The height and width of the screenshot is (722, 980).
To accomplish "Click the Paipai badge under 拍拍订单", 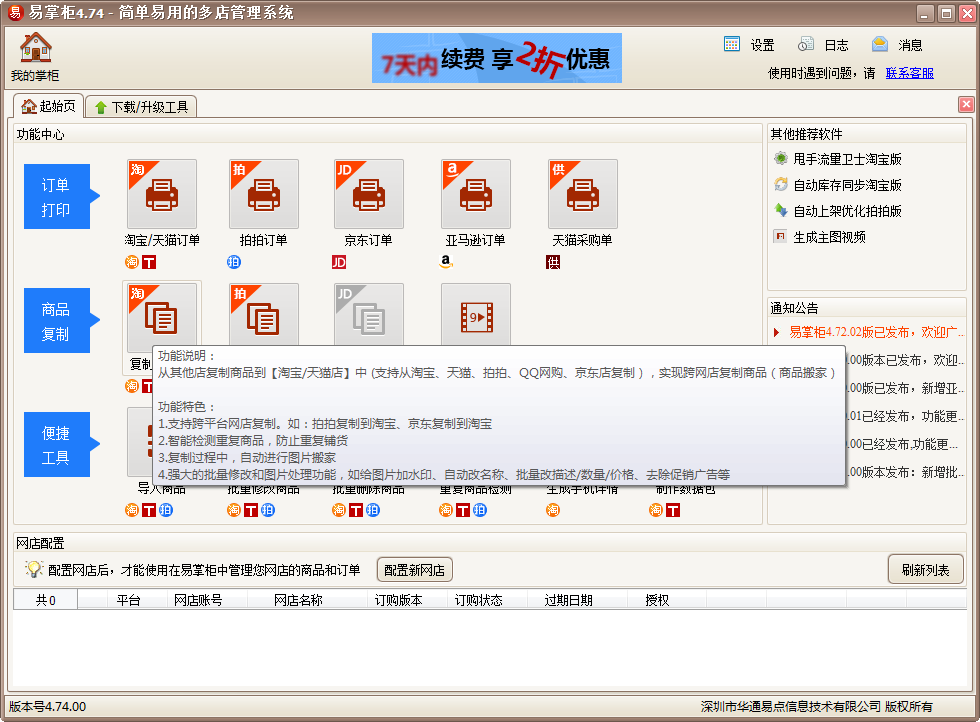I will [x=234, y=262].
